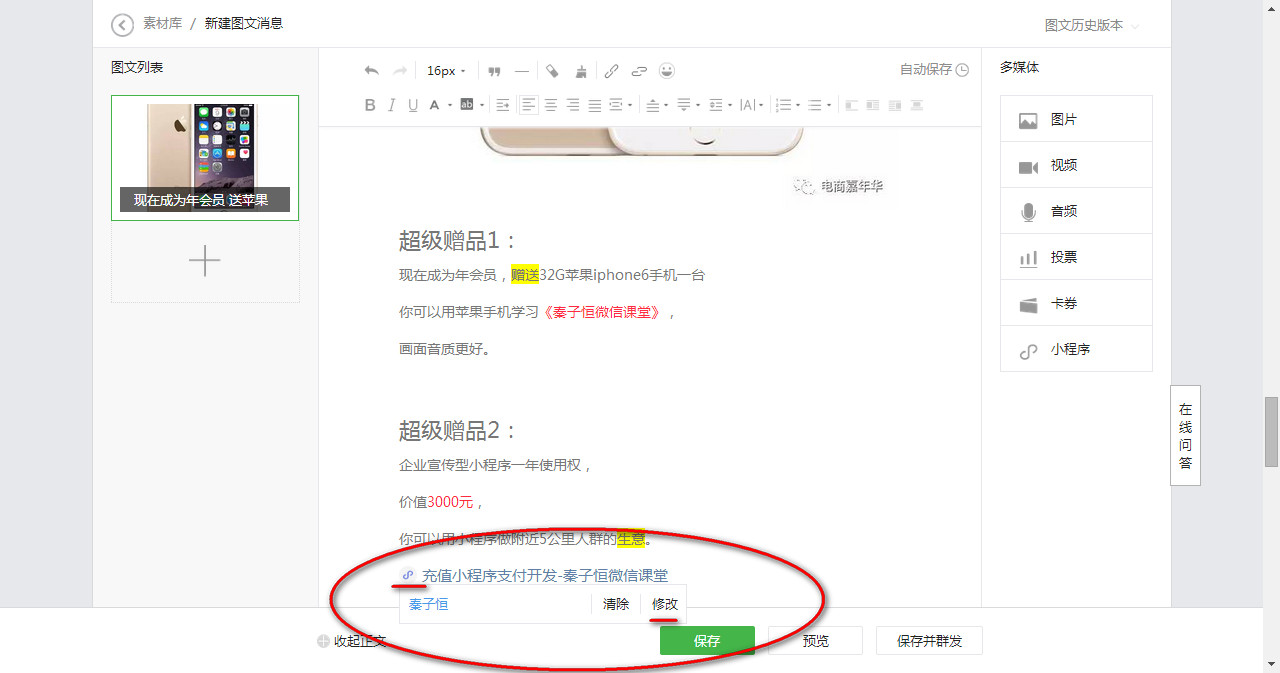Undo the last edit

coord(372,71)
